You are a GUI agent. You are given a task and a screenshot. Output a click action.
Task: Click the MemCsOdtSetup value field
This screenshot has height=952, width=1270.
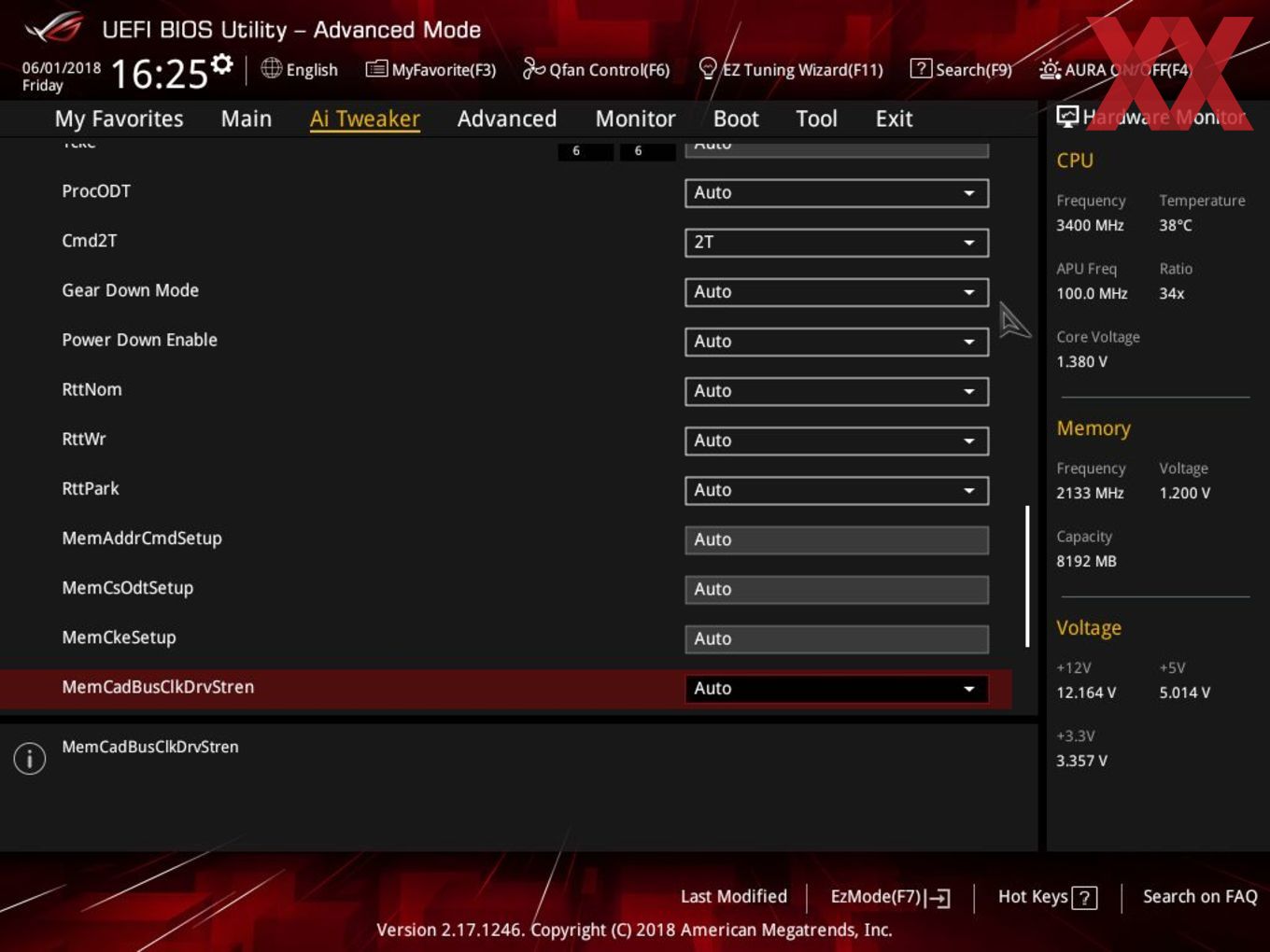pyautogui.click(x=837, y=589)
